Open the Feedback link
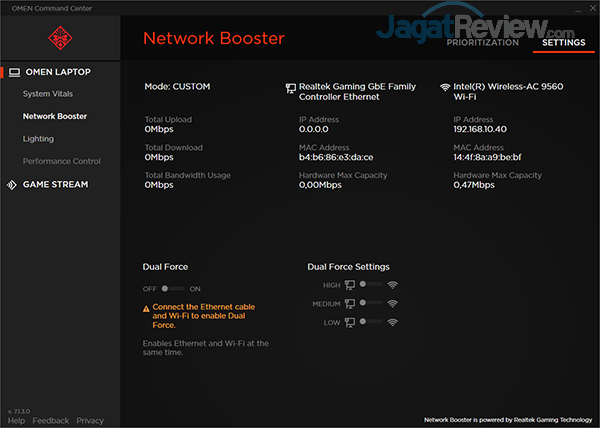Screen dimensions: 600x428 click(51, 421)
